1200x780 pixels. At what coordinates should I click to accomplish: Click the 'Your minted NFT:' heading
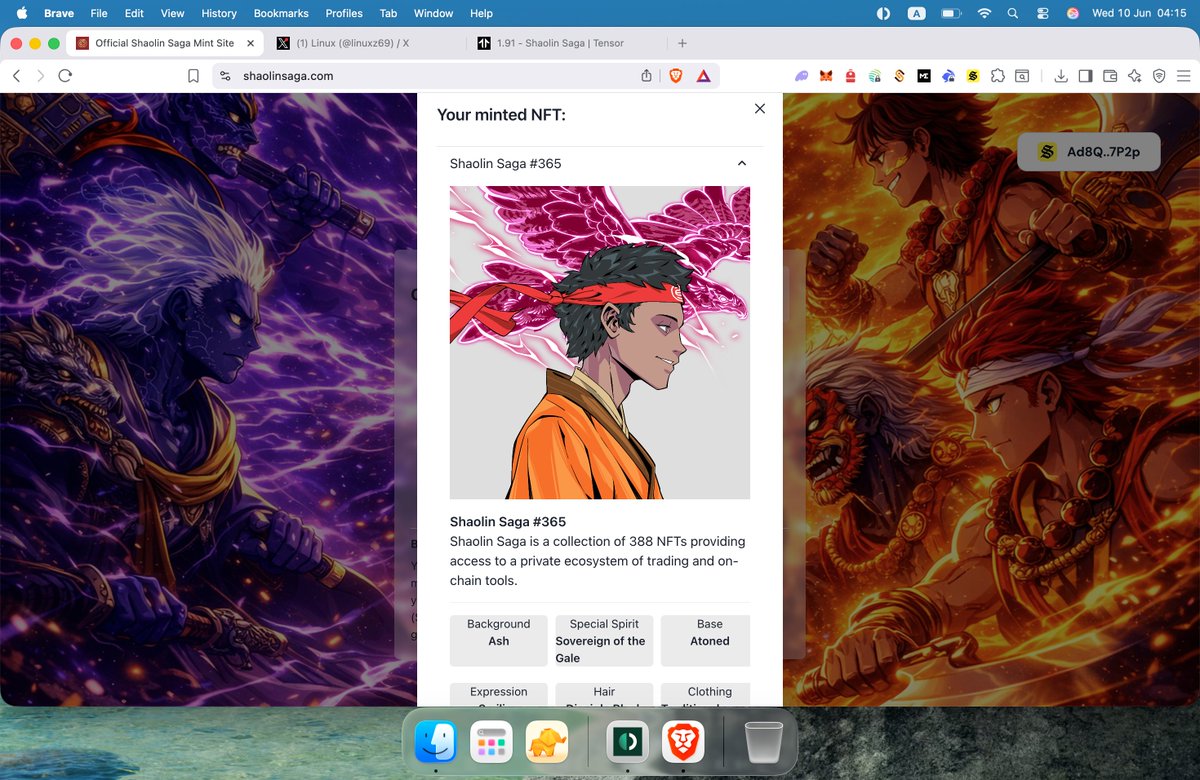501,115
